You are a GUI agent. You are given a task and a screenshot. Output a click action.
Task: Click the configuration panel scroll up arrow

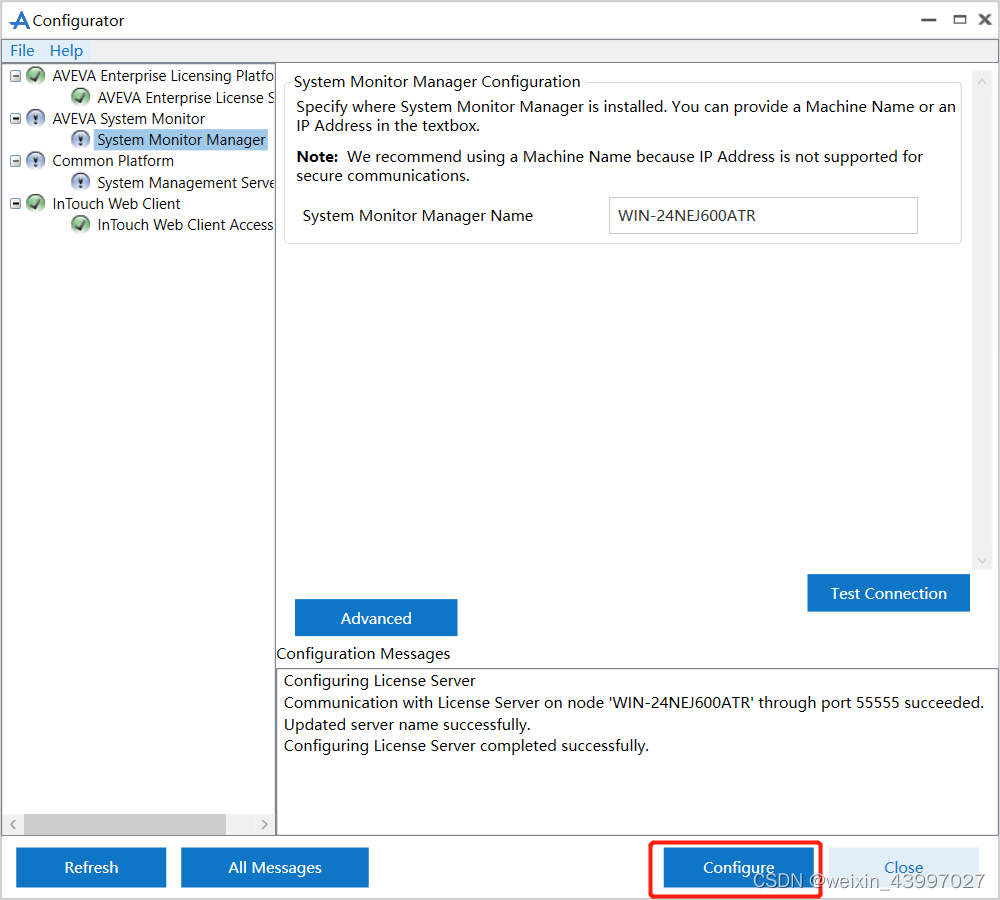(982, 82)
